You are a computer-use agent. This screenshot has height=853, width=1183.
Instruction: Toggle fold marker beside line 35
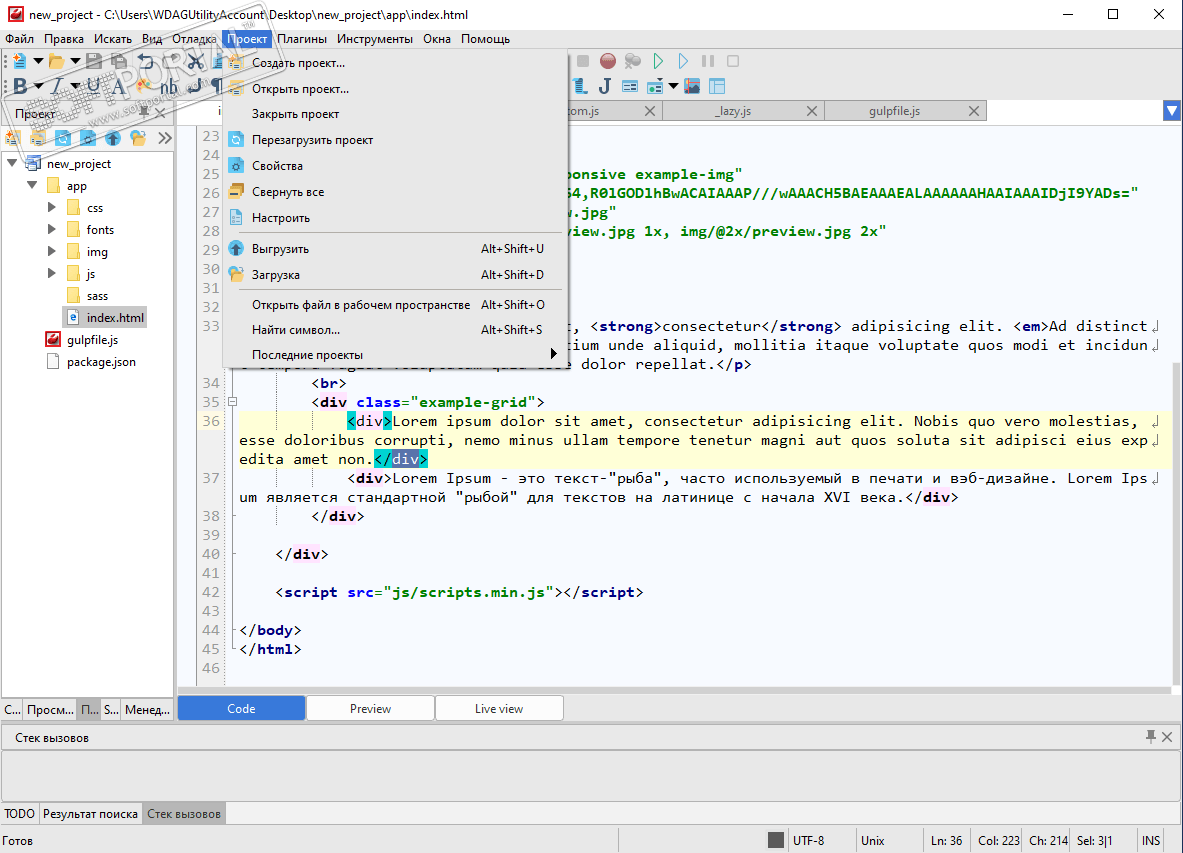click(232, 402)
